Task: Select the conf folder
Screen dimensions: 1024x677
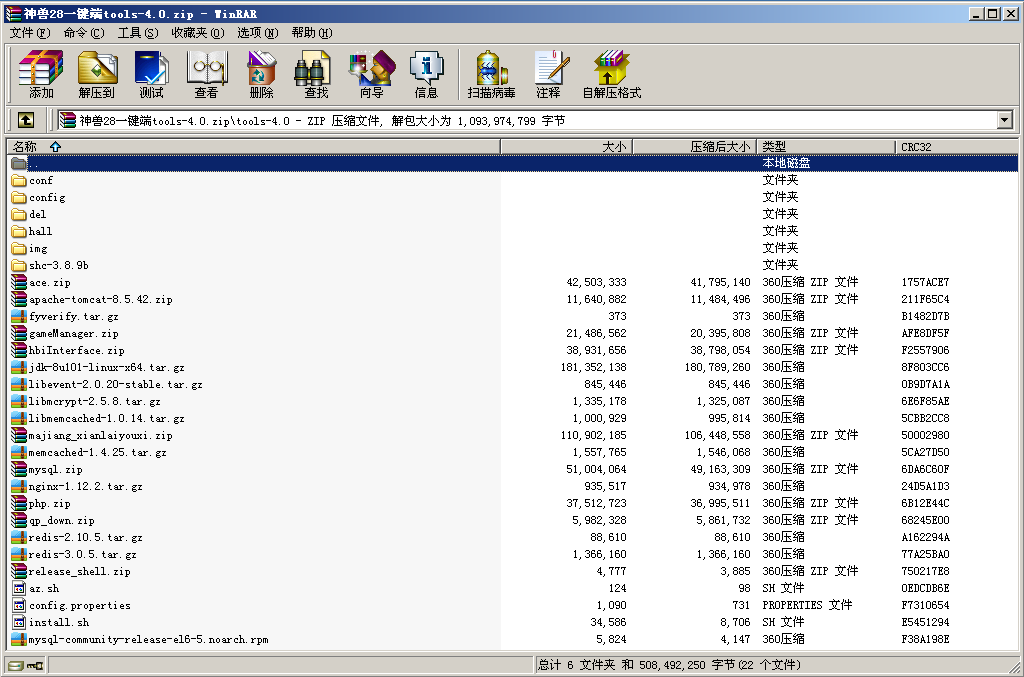Action: point(41,181)
